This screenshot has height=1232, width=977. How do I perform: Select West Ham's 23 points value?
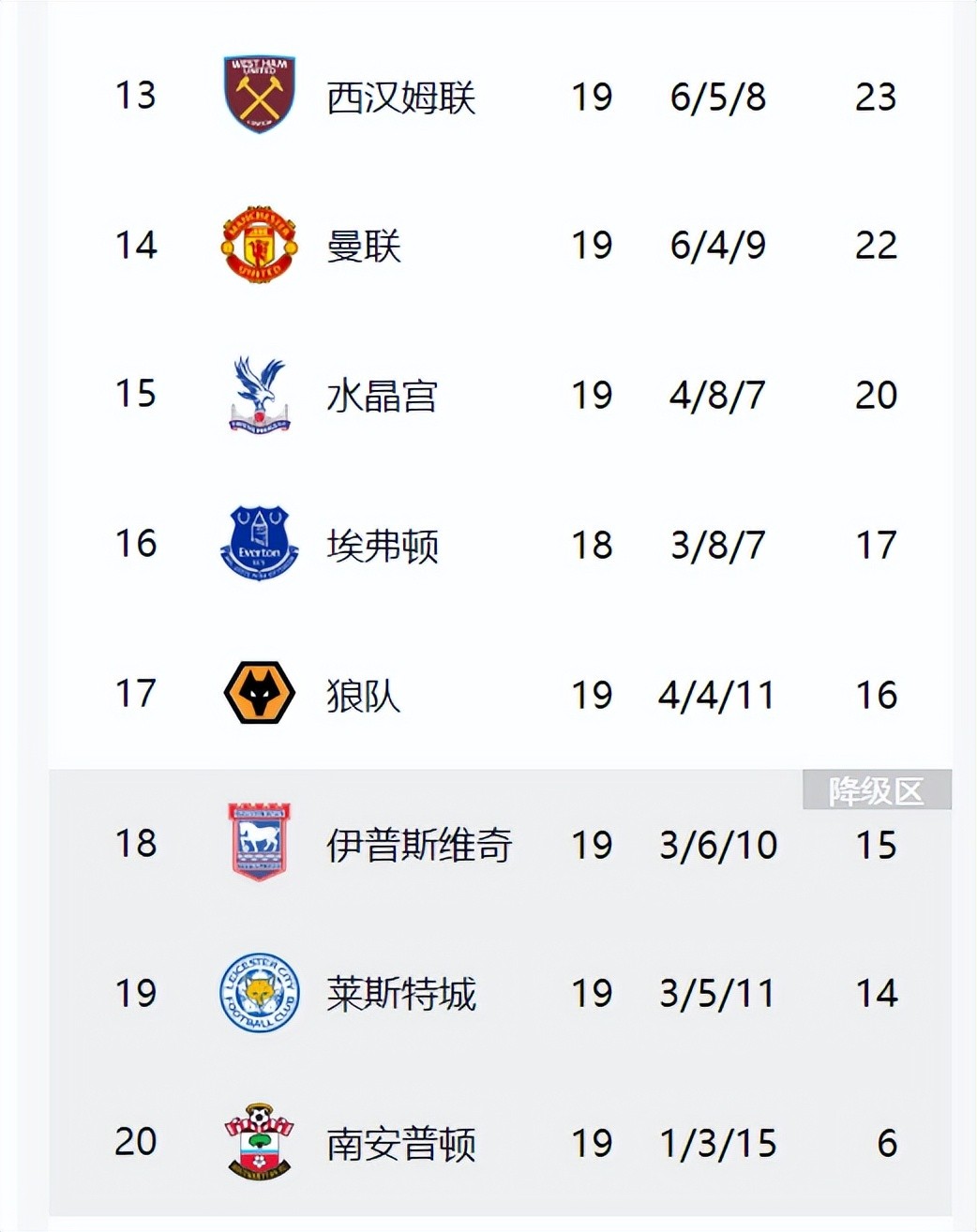876,97
